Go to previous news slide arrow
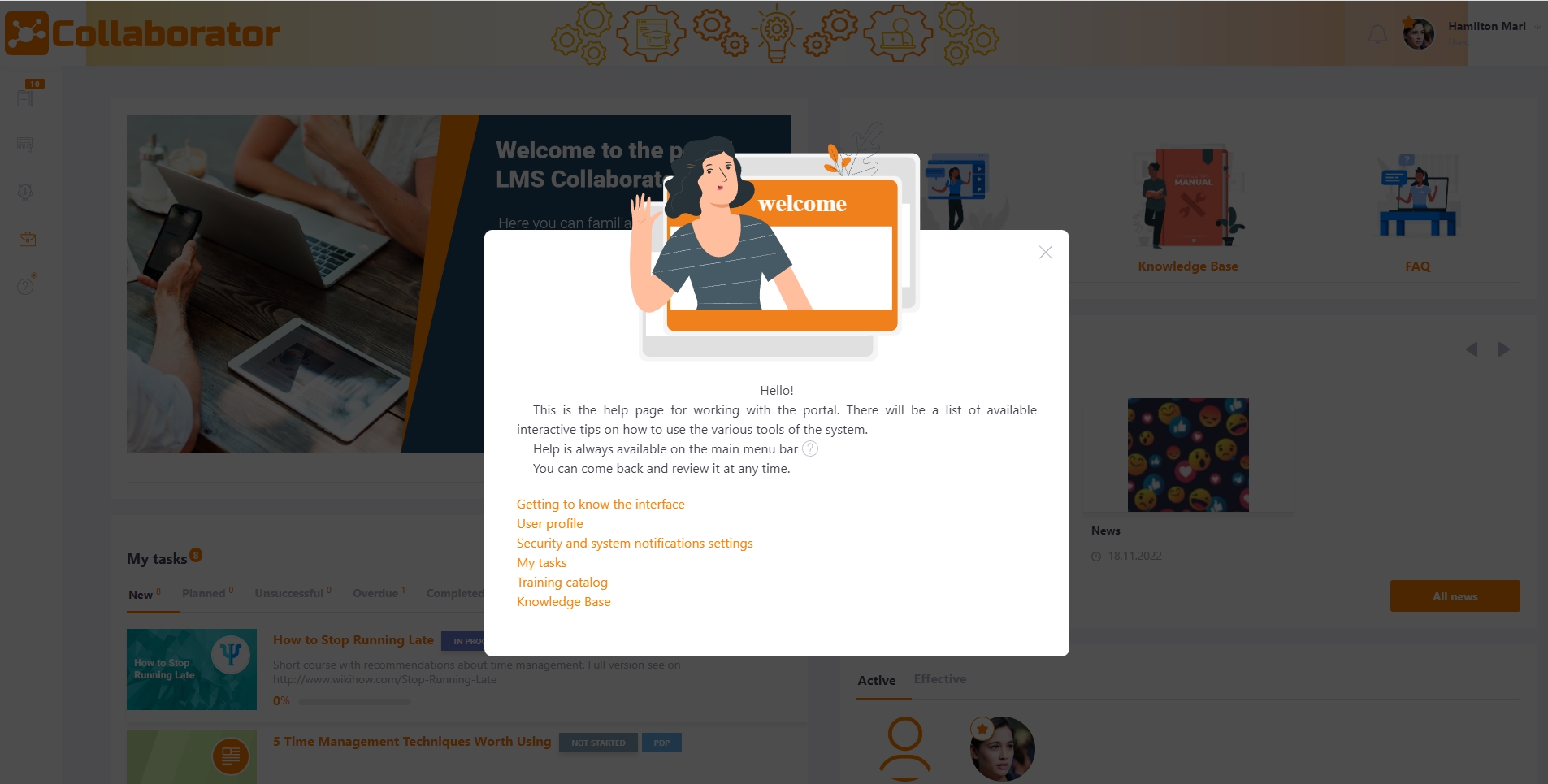 1472,349
